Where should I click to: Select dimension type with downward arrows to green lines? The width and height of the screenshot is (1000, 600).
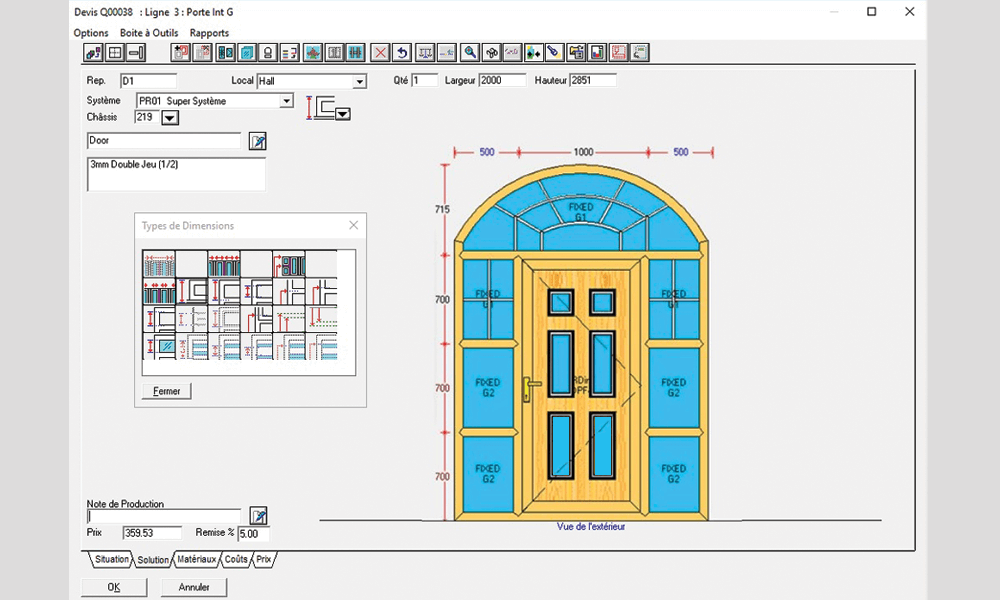321,318
